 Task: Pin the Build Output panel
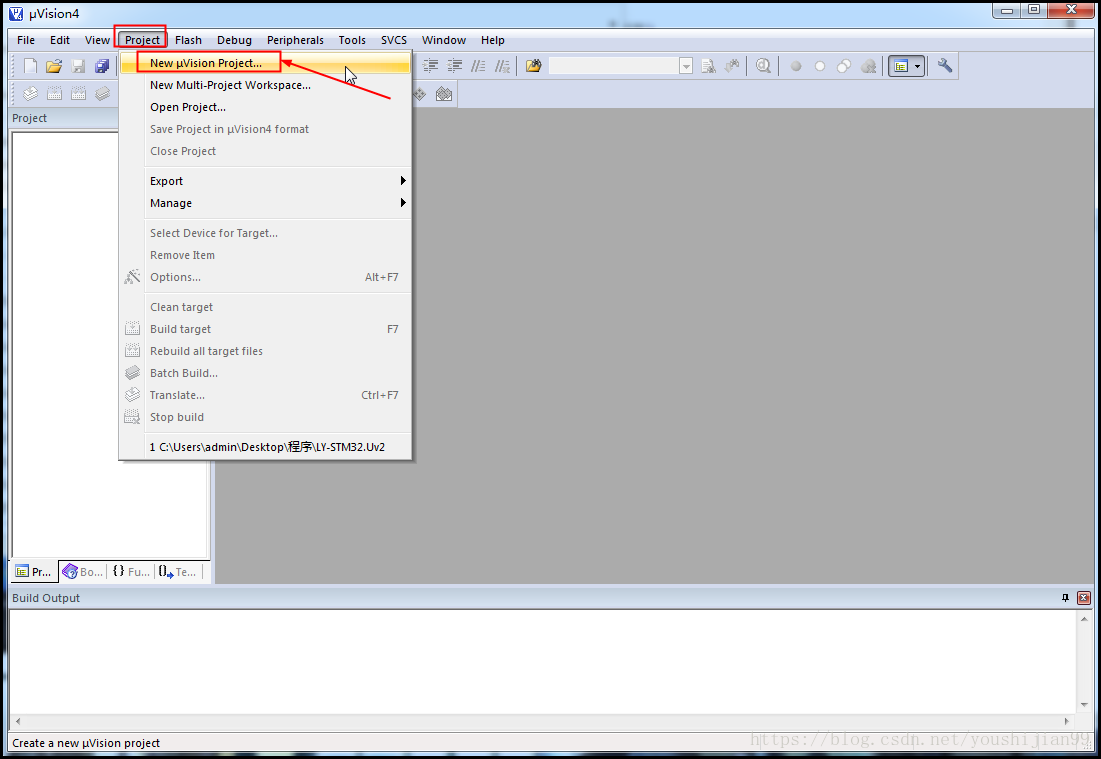[x=1065, y=598]
